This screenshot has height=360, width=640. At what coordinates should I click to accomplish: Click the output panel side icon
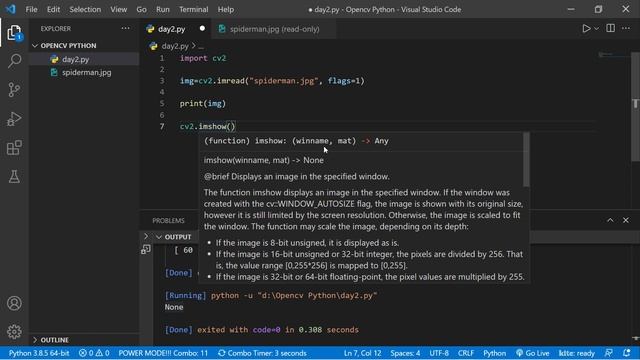point(146,249)
